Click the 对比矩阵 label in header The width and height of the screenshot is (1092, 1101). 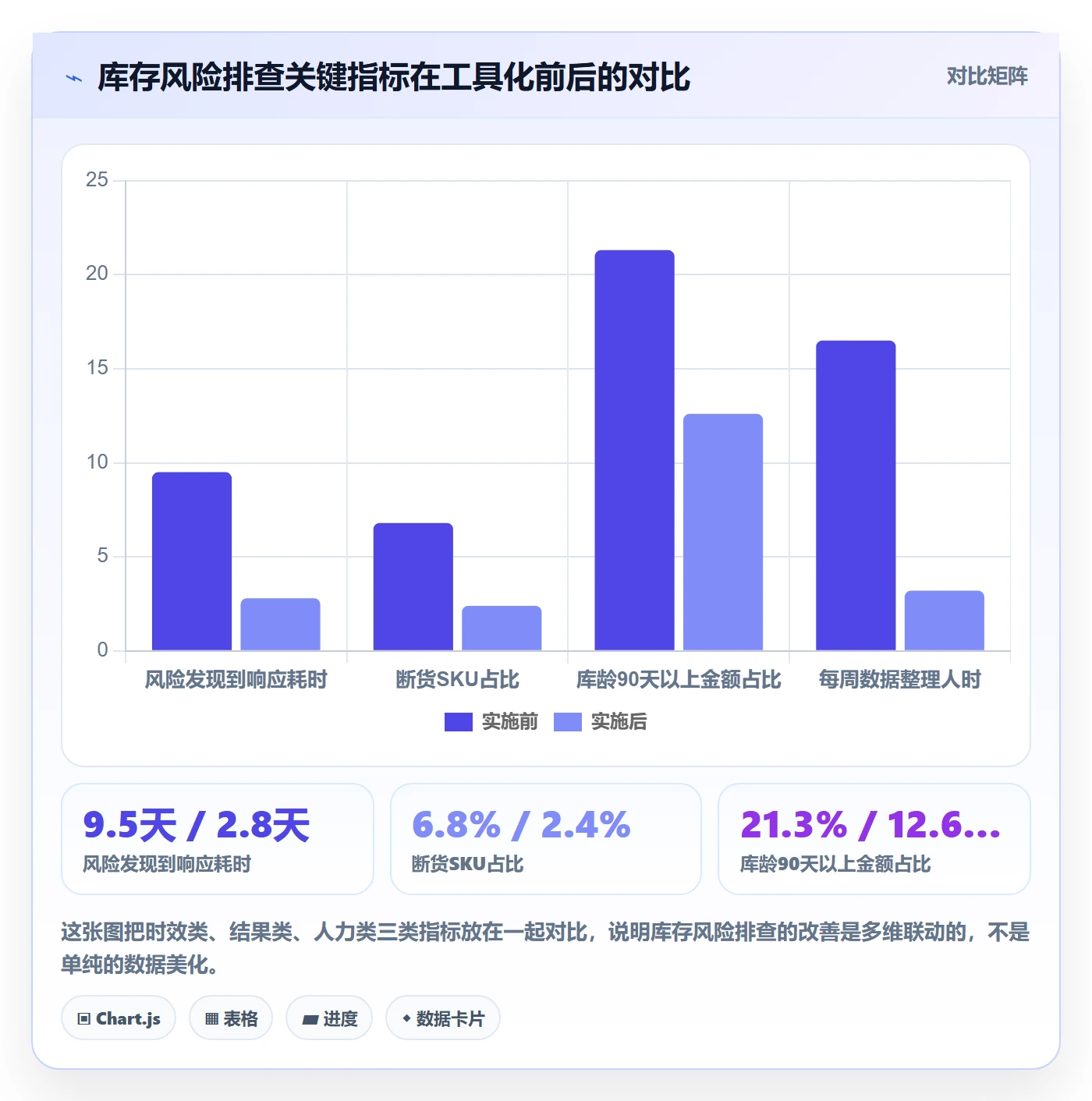click(x=987, y=76)
